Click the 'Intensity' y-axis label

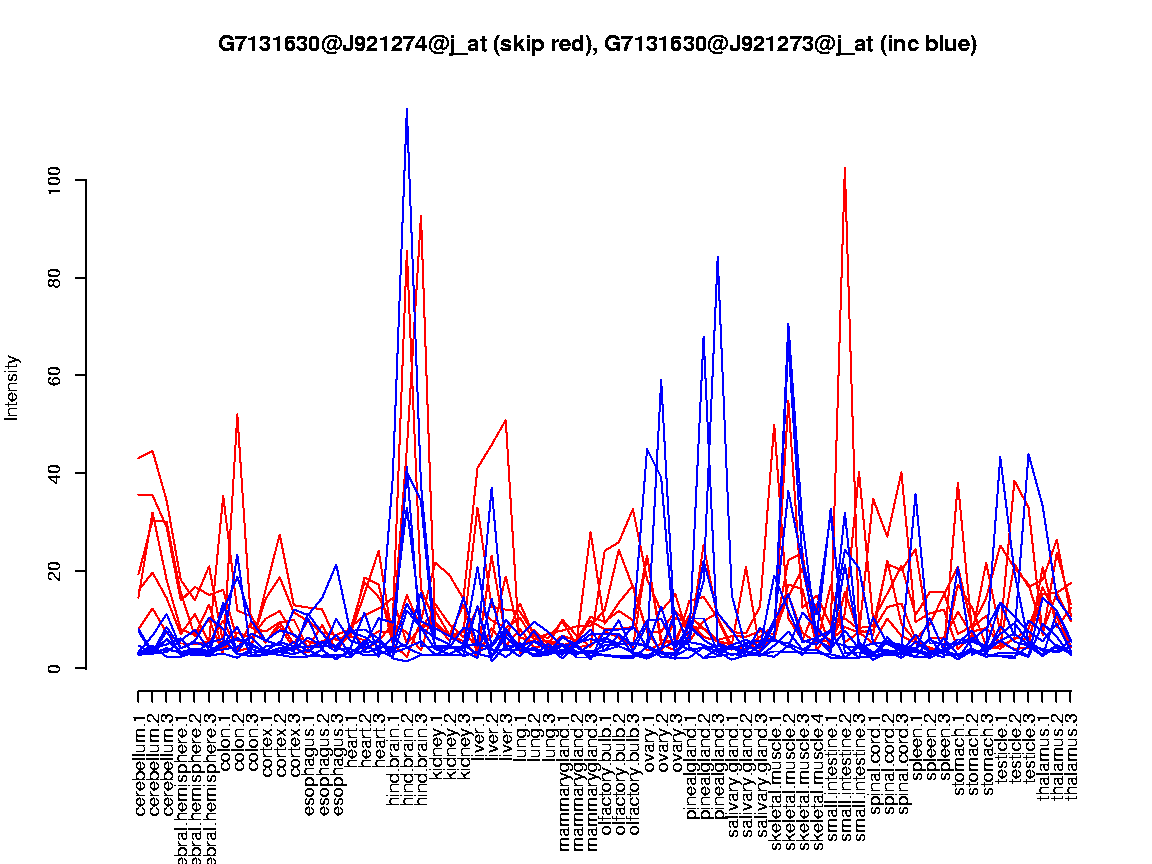[13, 387]
